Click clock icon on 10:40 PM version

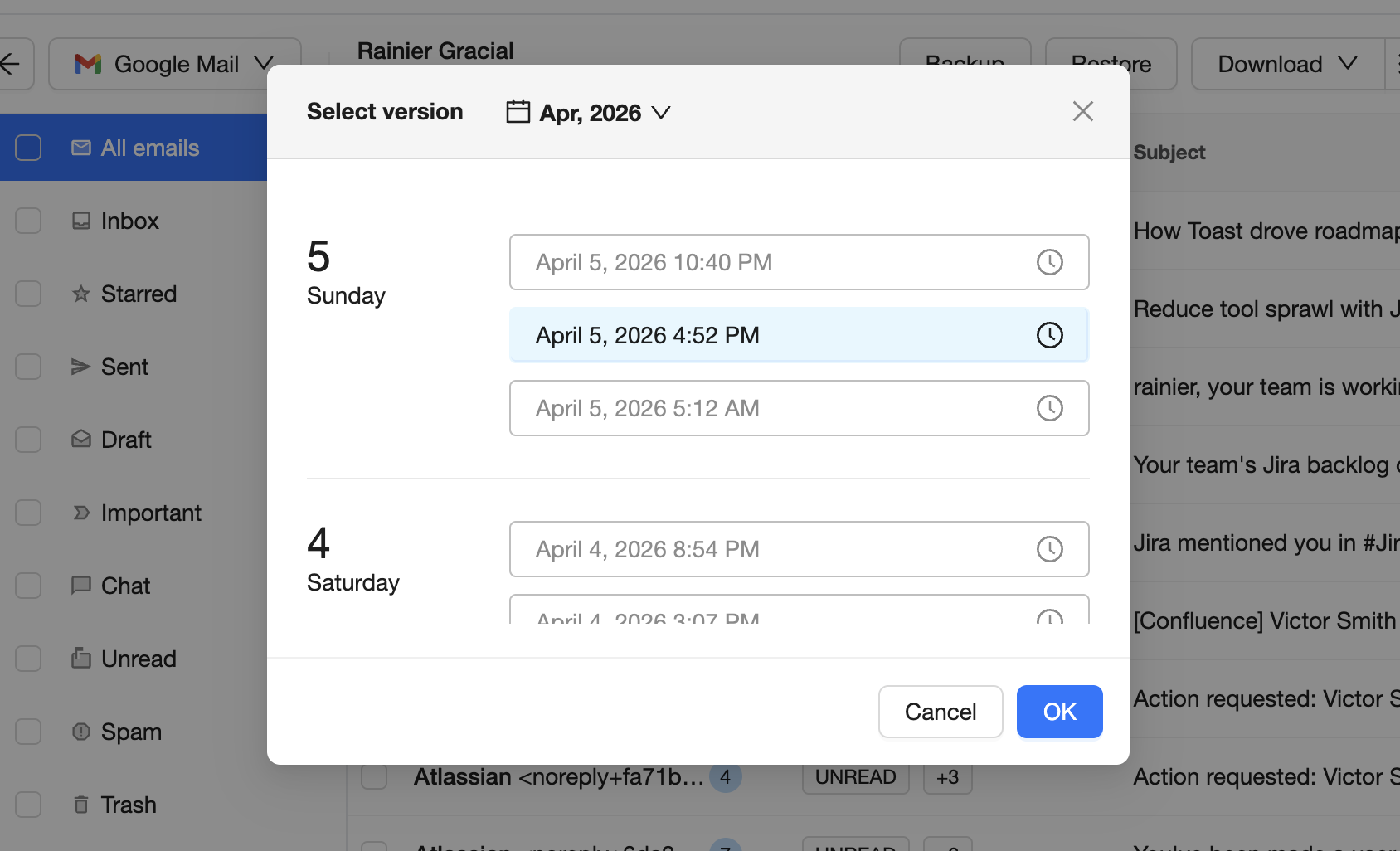(x=1049, y=262)
